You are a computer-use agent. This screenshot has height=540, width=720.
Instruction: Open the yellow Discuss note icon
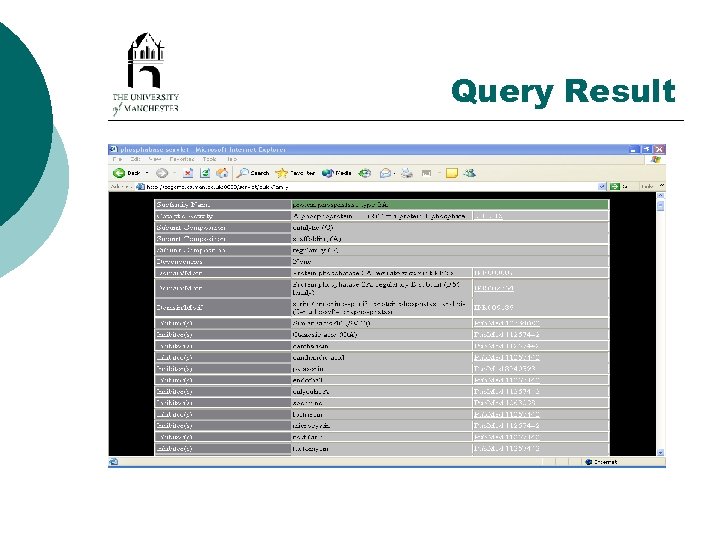(452, 173)
